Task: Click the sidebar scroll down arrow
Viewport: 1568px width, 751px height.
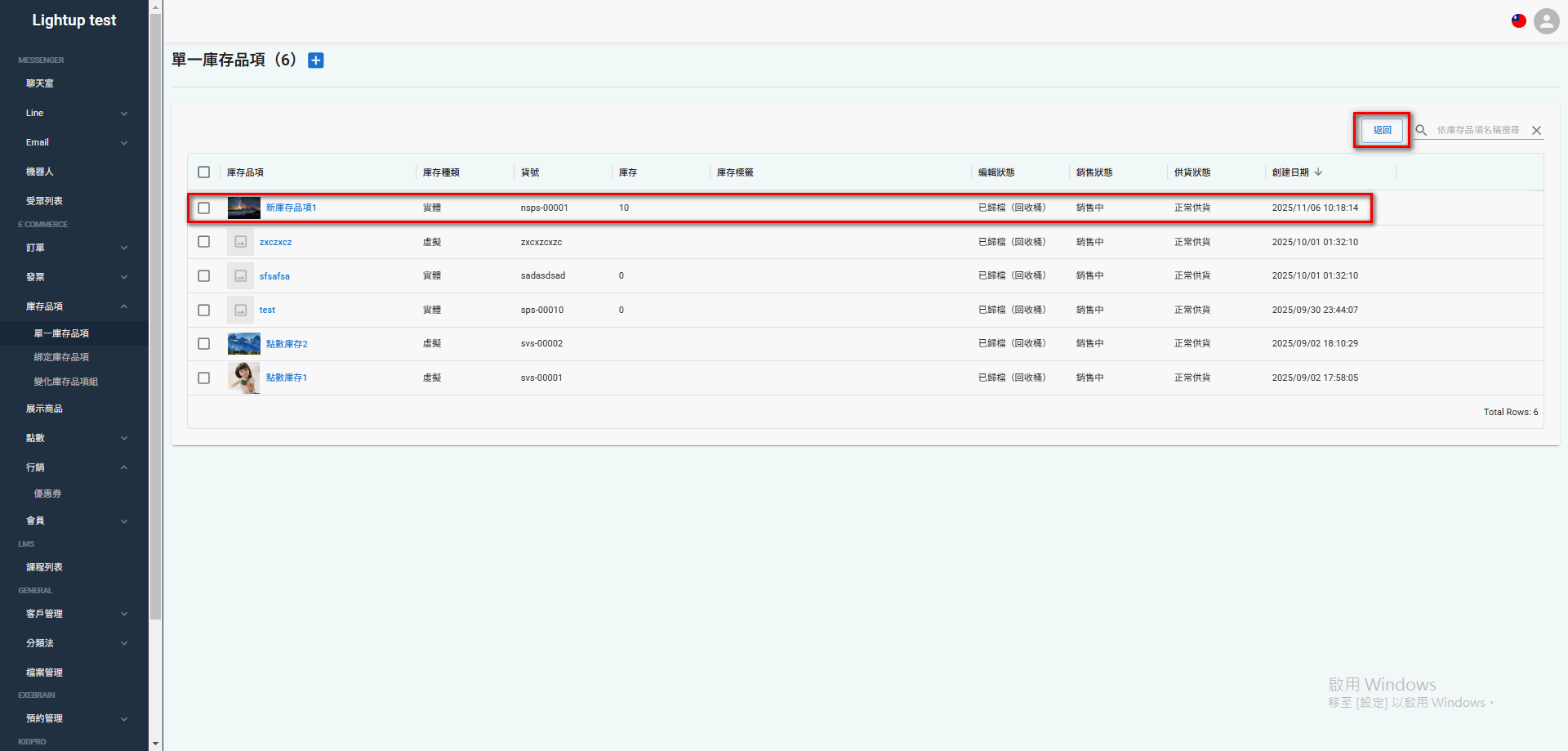Action: 156,744
